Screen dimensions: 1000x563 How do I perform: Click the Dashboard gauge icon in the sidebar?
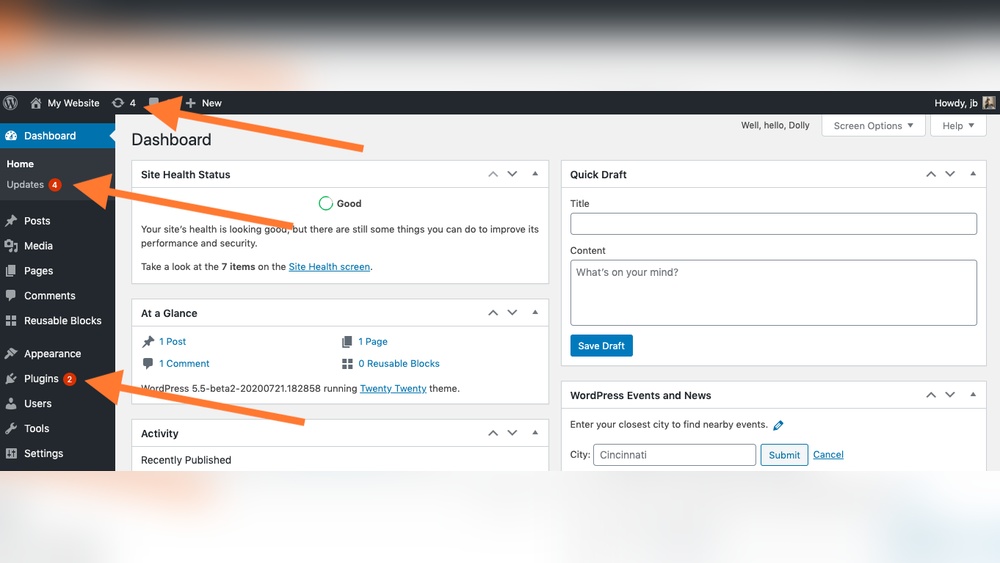click(x=11, y=136)
